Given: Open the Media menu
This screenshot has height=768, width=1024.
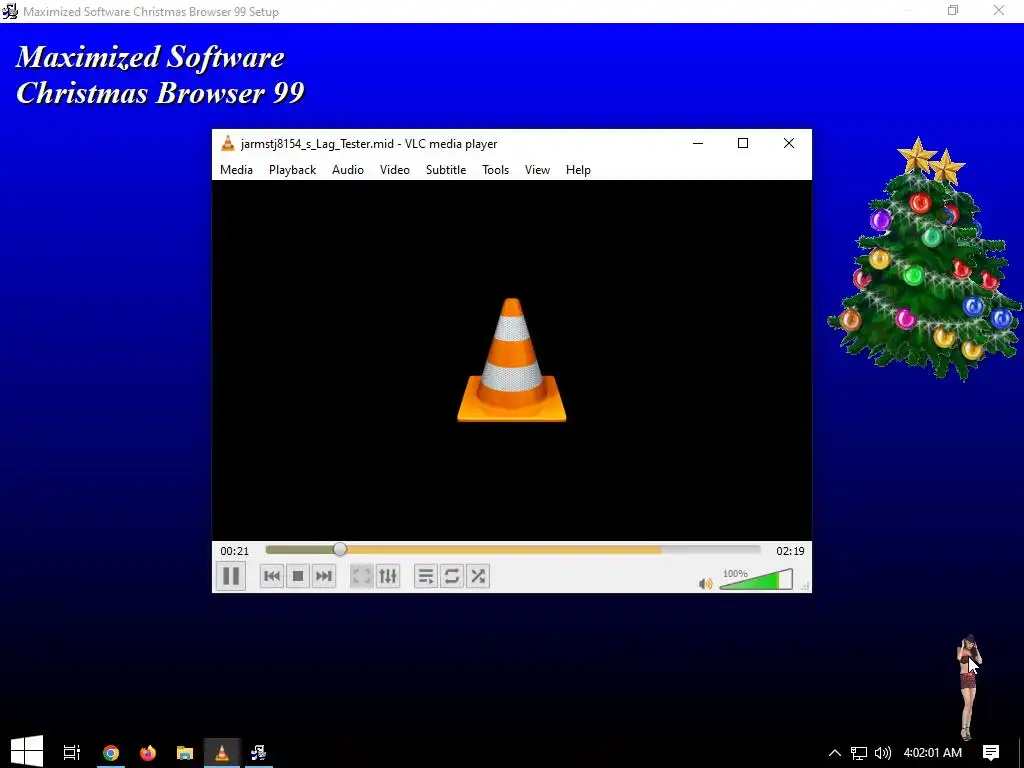Looking at the screenshot, I should [236, 170].
